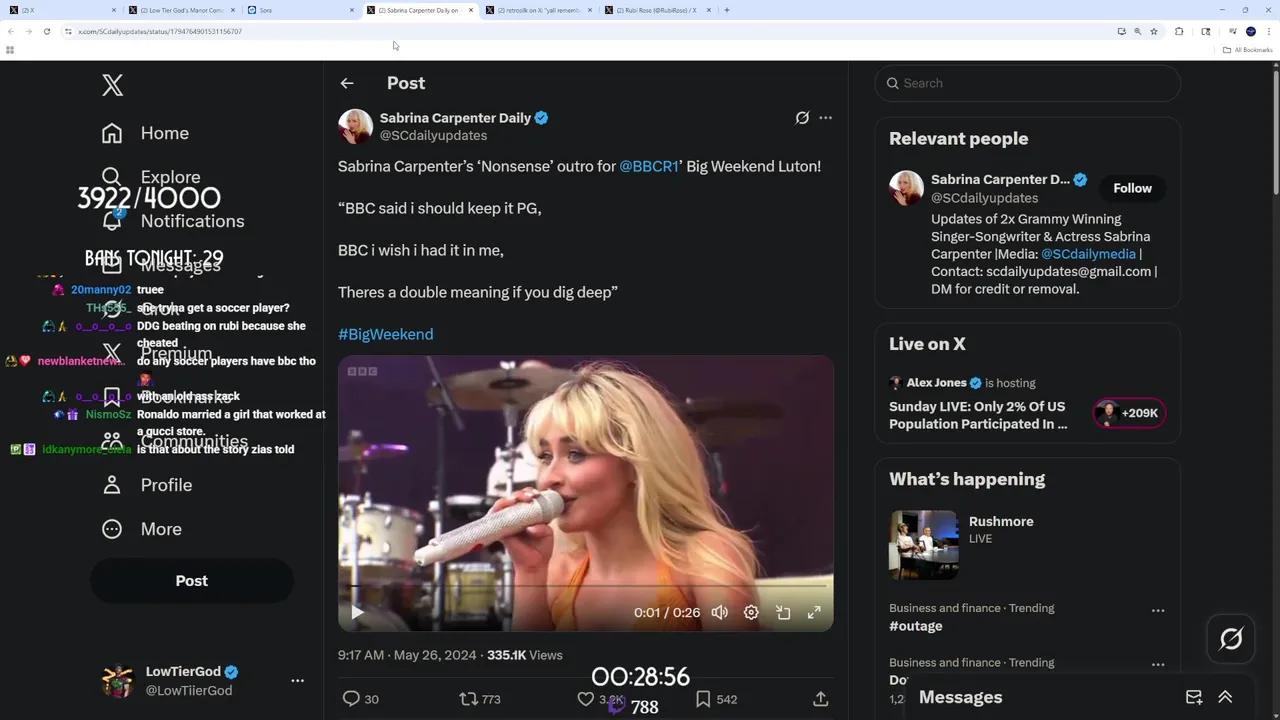
Task: Follow Sabrina Carpenter Daily
Action: (x=1132, y=188)
